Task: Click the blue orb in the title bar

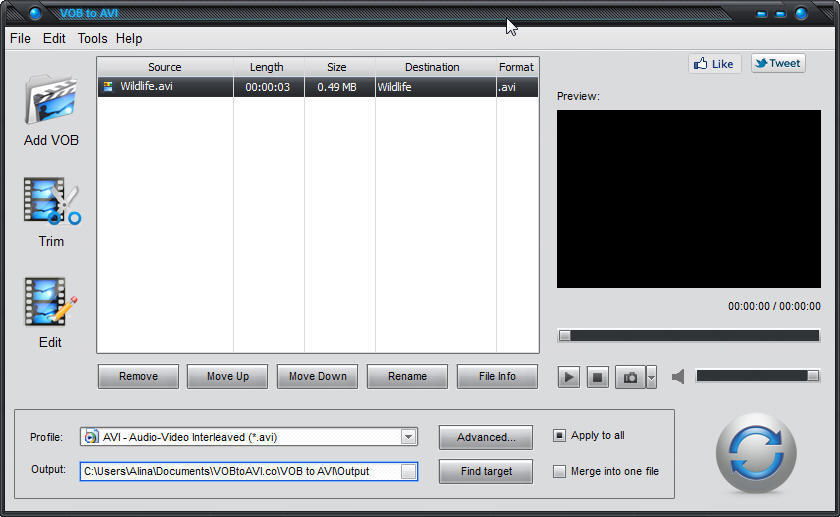Action: pos(35,13)
